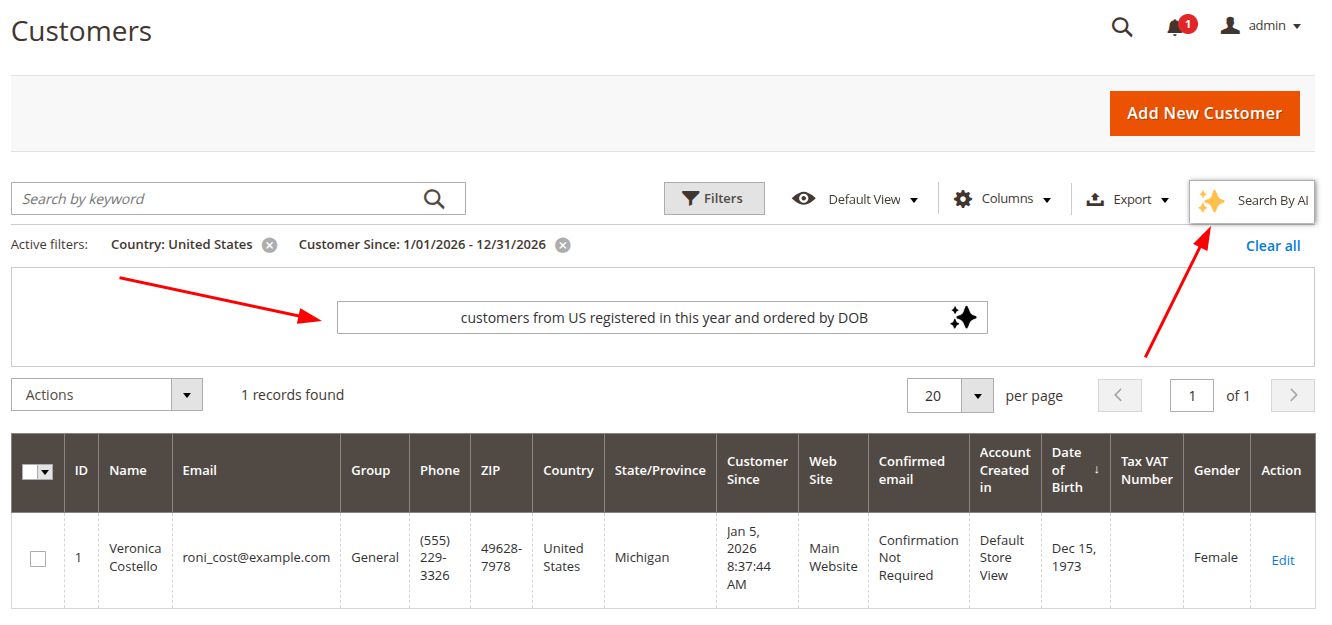Sort by Name column header
Image resolution: width=1332 pixels, height=625 pixels.
135,471
